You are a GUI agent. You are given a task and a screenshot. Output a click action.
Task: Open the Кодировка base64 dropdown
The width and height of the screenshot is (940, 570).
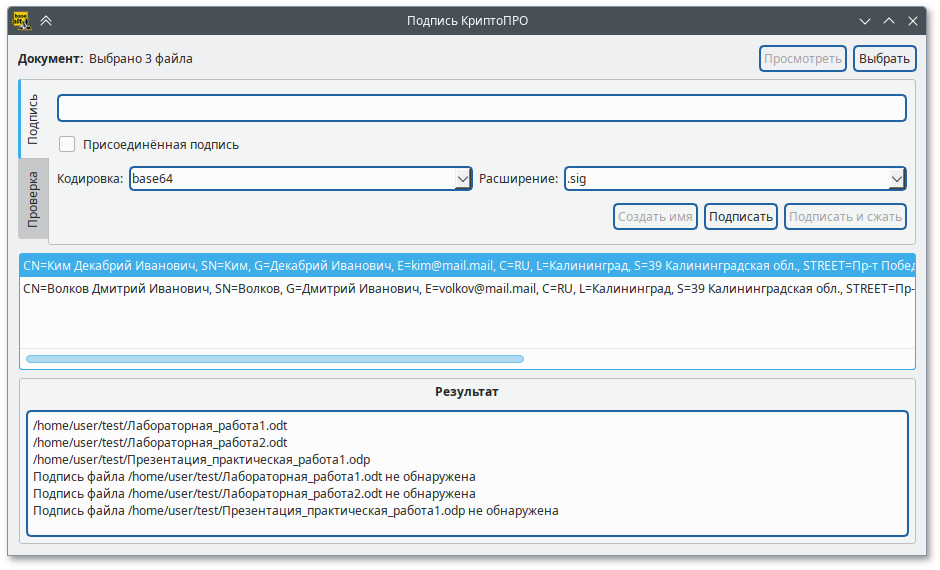301,178
